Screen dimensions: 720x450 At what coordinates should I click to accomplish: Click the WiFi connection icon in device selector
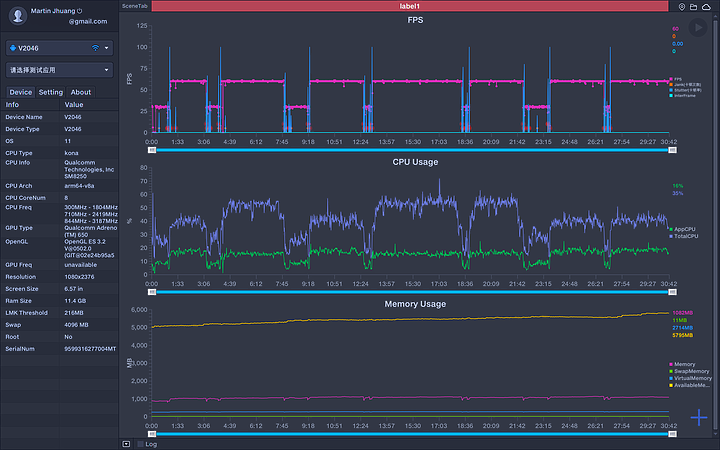(95, 48)
